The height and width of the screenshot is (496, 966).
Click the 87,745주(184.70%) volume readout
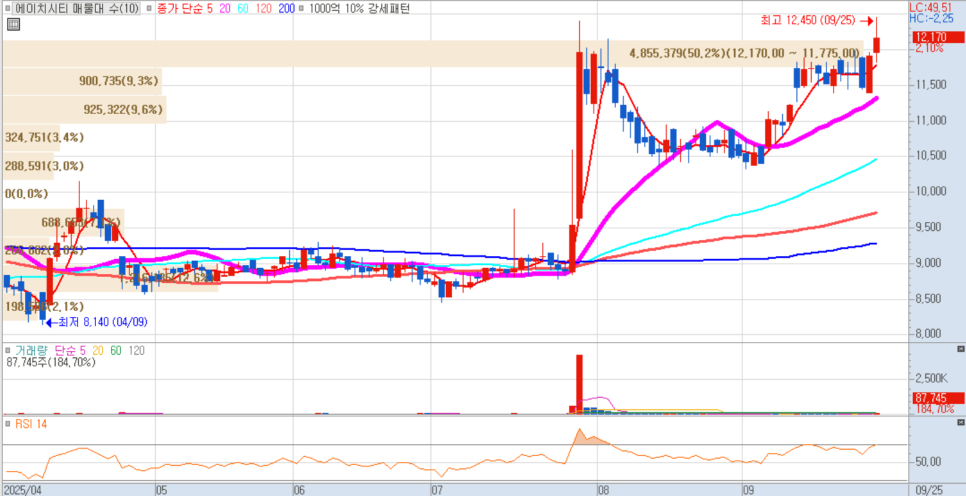pyautogui.click(x=51, y=363)
